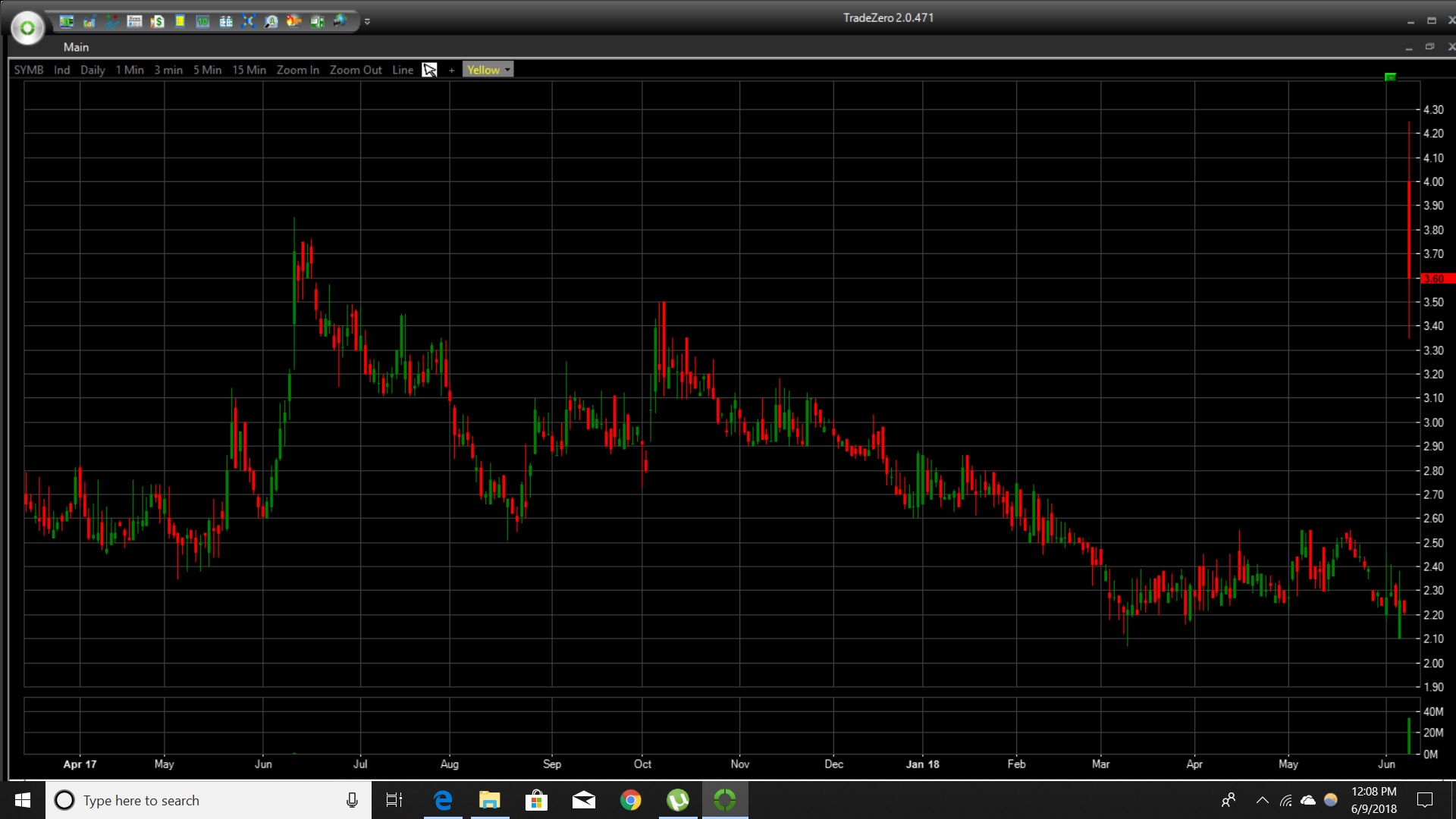Open the hot keys flame icon
This screenshot has width=1456, height=819.
293,21
